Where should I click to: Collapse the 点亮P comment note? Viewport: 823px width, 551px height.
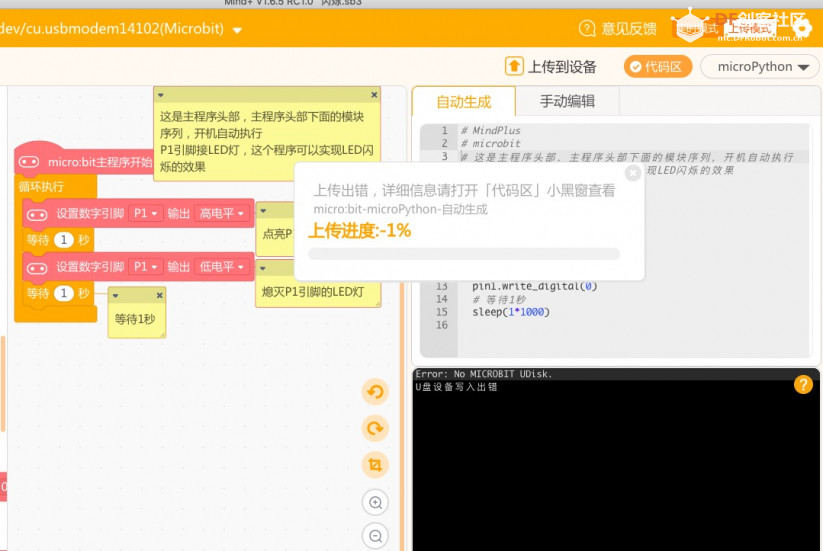tap(263, 210)
